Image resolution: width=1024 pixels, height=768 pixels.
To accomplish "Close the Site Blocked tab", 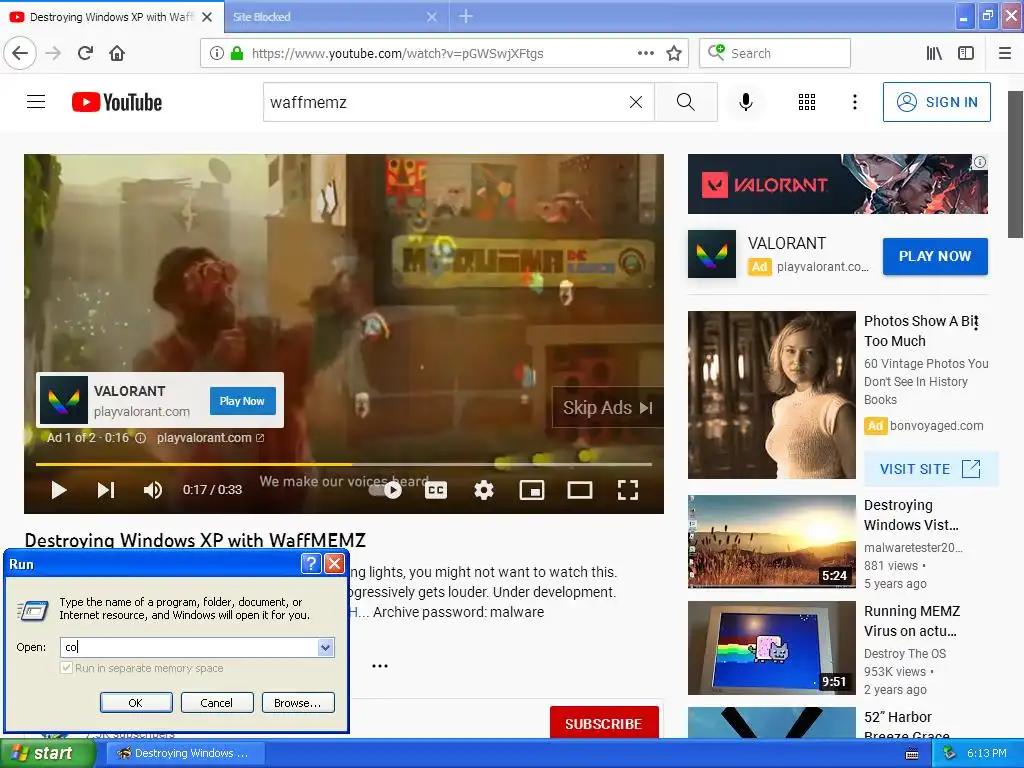I will (432, 17).
